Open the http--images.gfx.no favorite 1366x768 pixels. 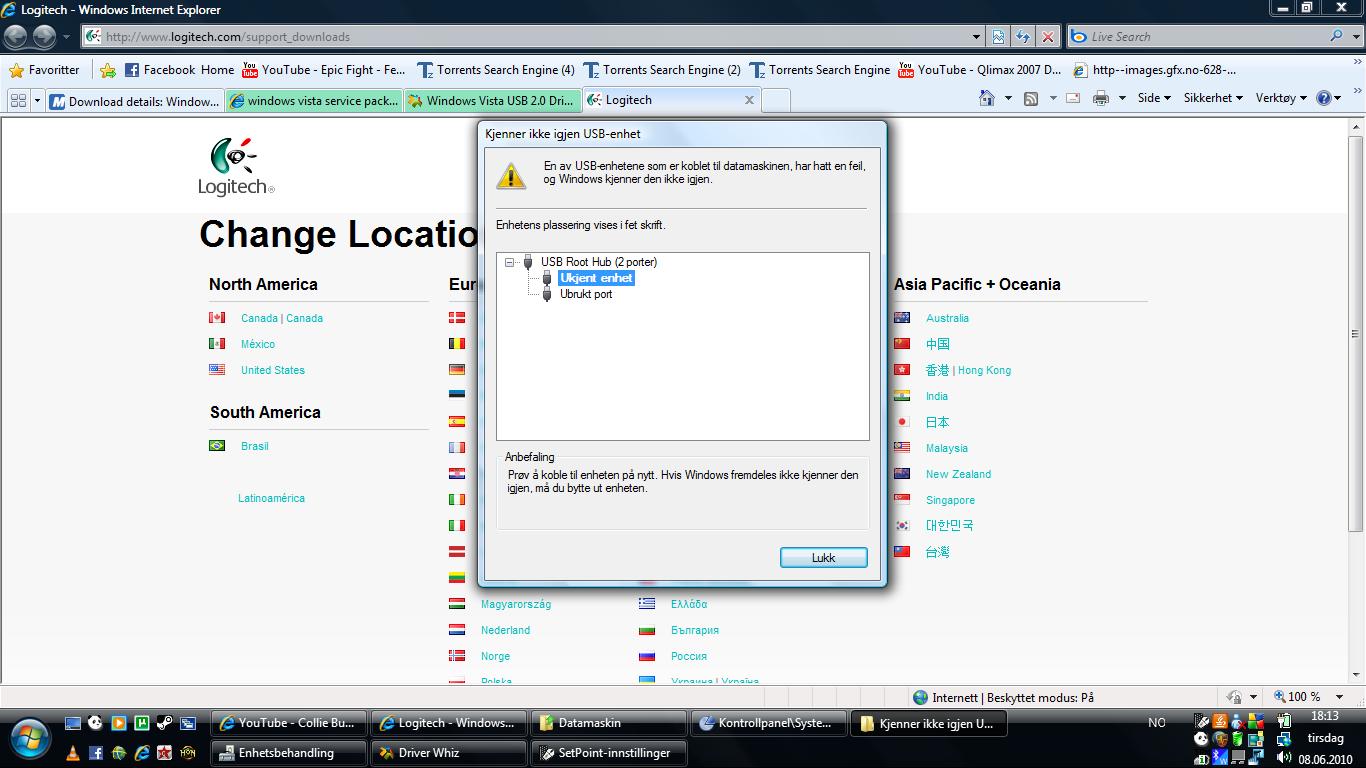[1154, 70]
